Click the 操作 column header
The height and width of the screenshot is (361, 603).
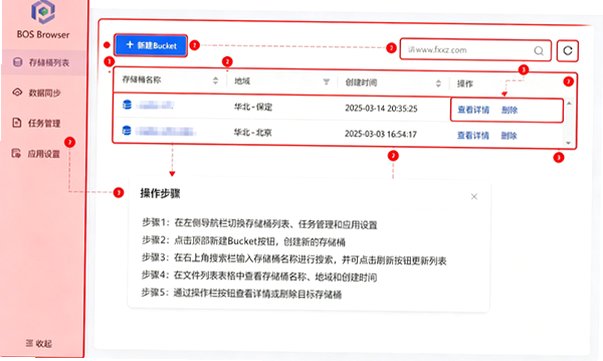coord(465,83)
